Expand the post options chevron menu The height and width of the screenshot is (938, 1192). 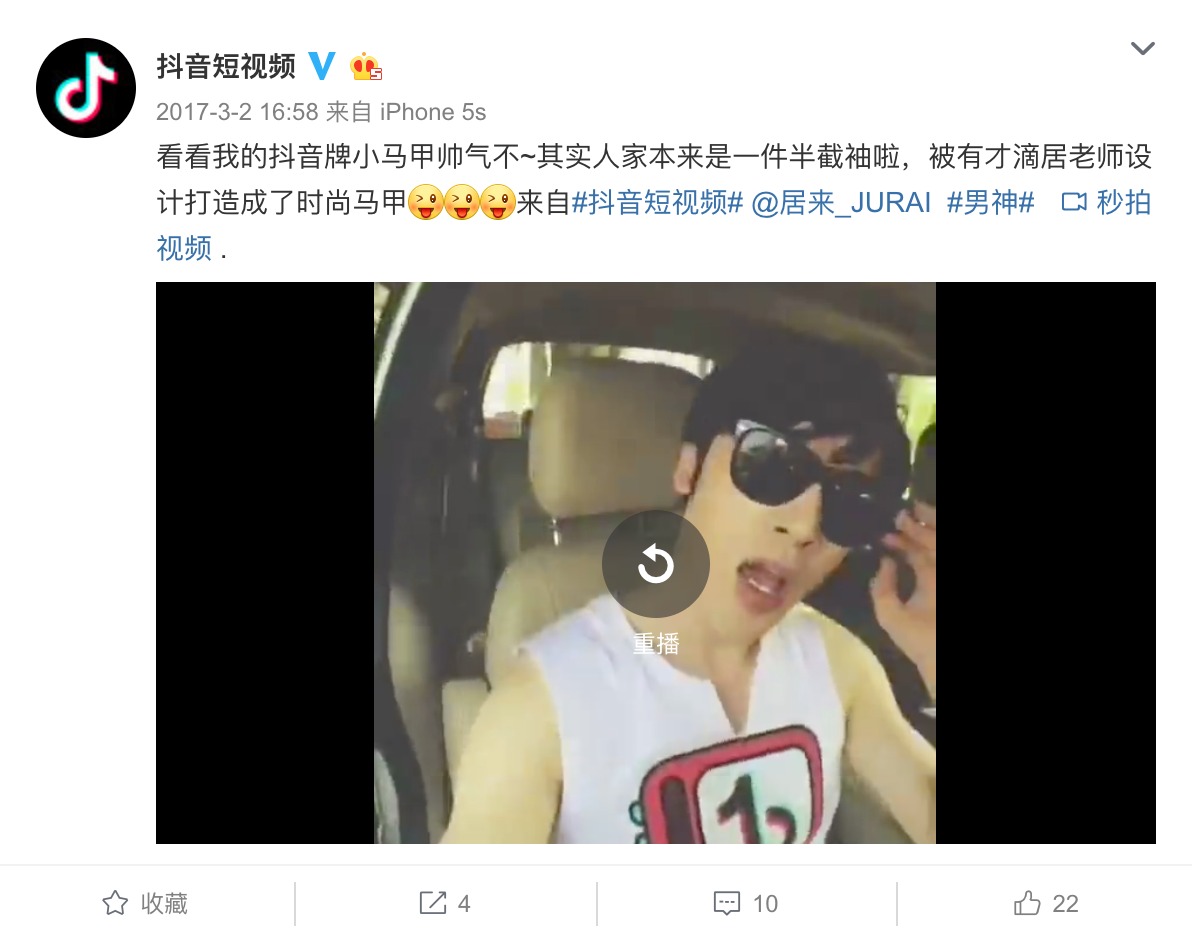(x=1143, y=49)
